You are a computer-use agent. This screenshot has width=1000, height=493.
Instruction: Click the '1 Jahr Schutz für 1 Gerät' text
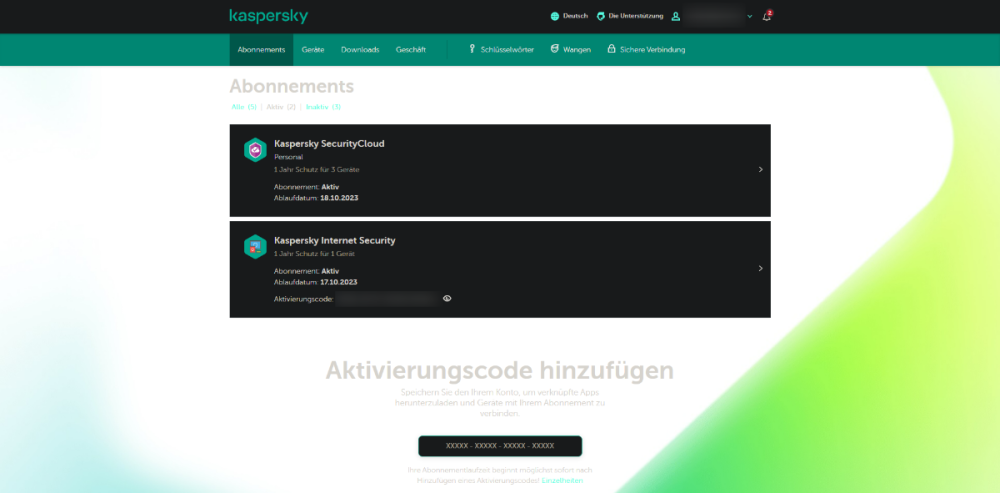pos(314,254)
